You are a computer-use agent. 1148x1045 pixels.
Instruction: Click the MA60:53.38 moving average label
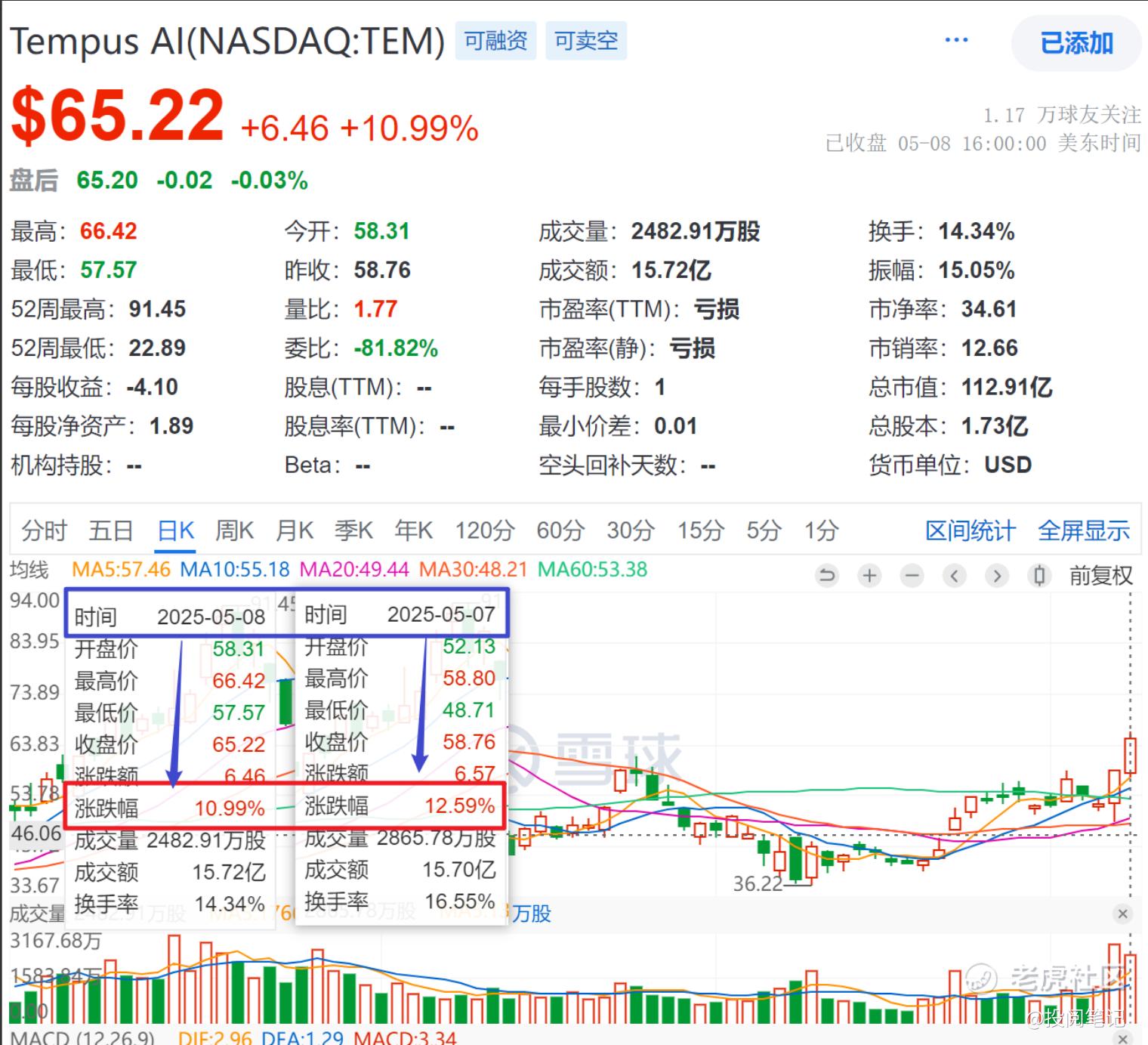[593, 570]
